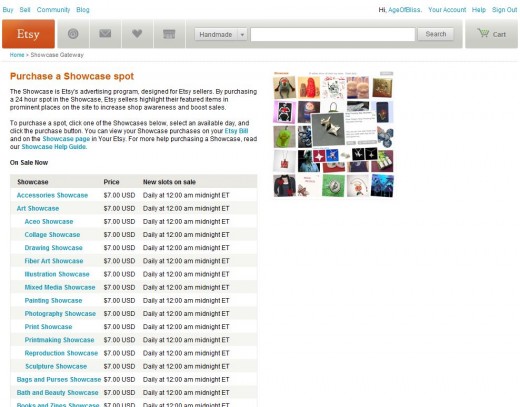Click the shopping cart icon
Image resolution: width=520 pixels, height=407 pixels.
click(x=483, y=33)
